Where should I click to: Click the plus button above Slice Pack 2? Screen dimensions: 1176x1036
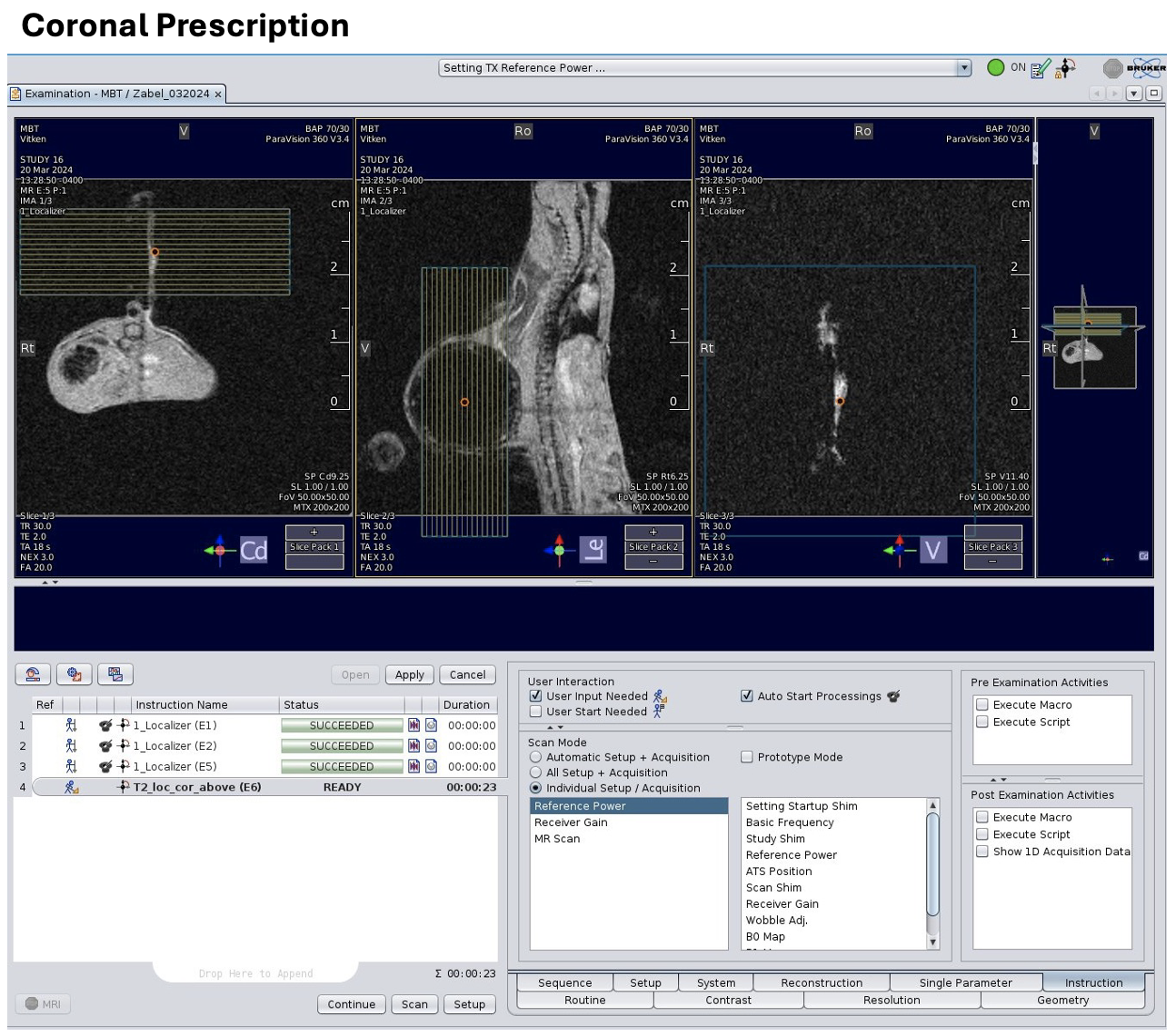[x=653, y=533]
